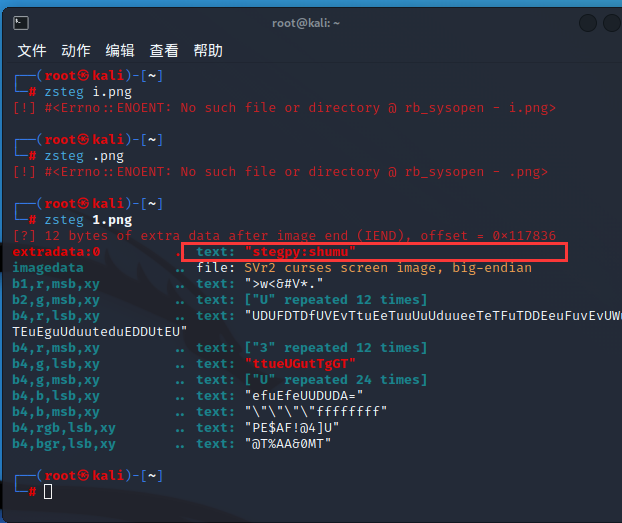The height and width of the screenshot is (523, 622).
Task: Select ["U" repeated 24 times] text
Action: pos(336,380)
